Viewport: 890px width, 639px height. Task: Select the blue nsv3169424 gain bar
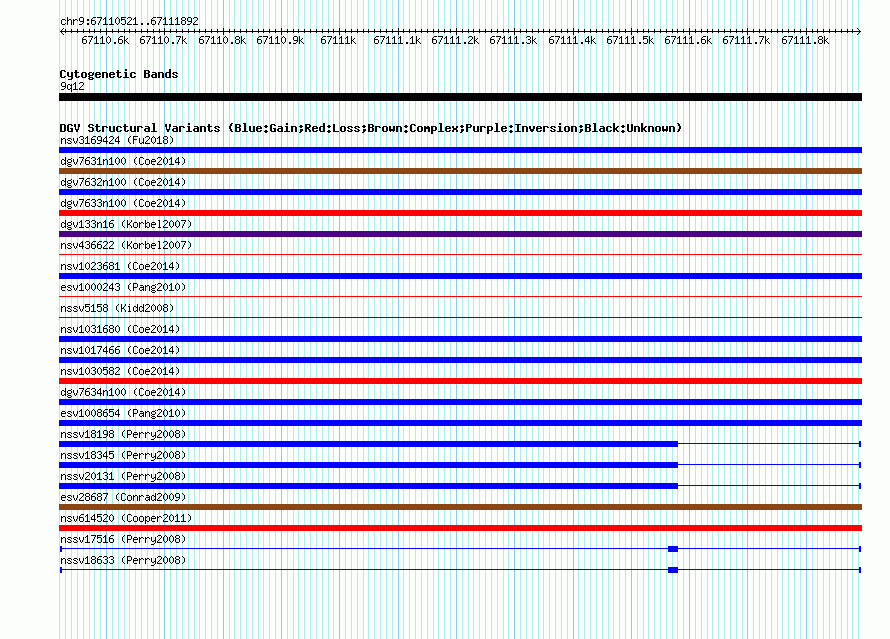tap(460, 150)
